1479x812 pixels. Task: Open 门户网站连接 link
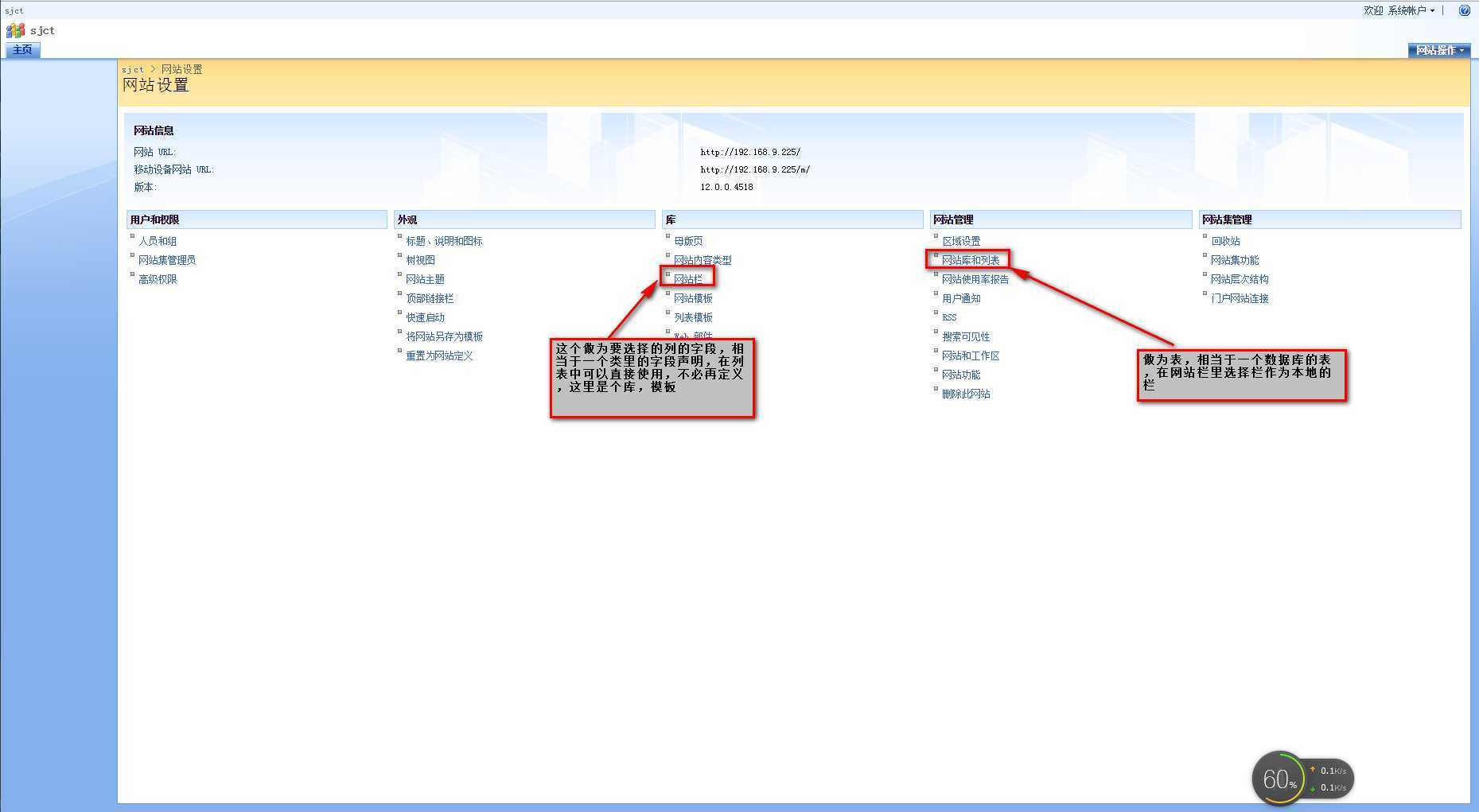[x=1240, y=298]
